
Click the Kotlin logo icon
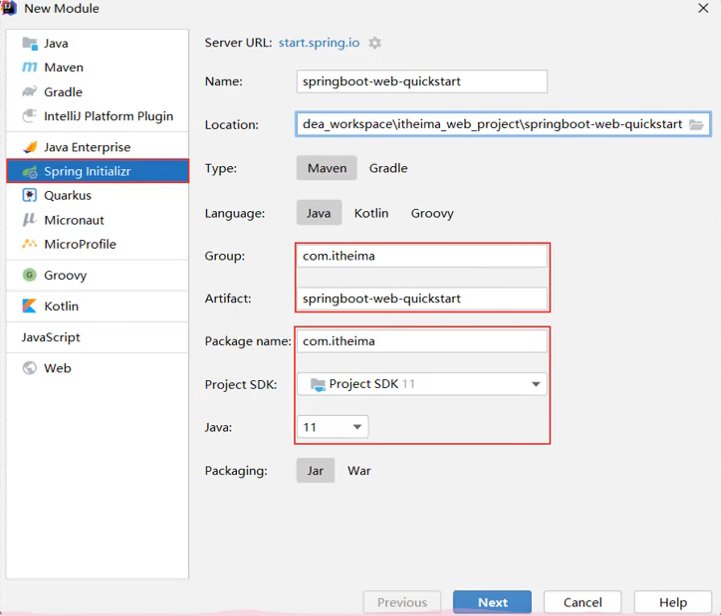pyautogui.click(x=30, y=306)
